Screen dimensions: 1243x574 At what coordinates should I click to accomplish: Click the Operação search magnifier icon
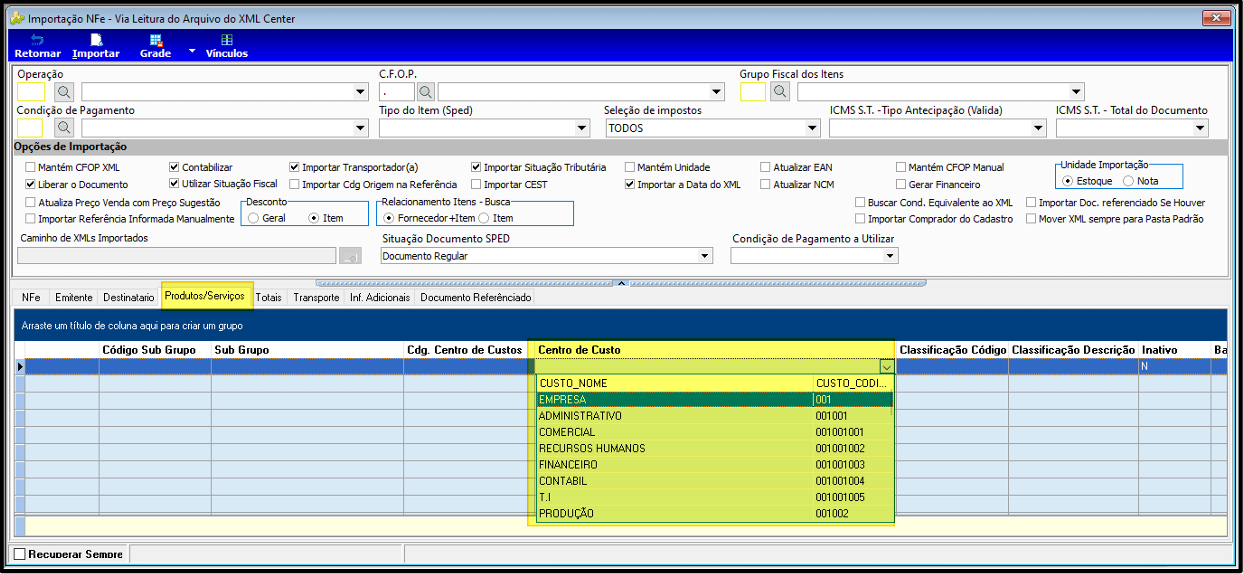pos(63,92)
